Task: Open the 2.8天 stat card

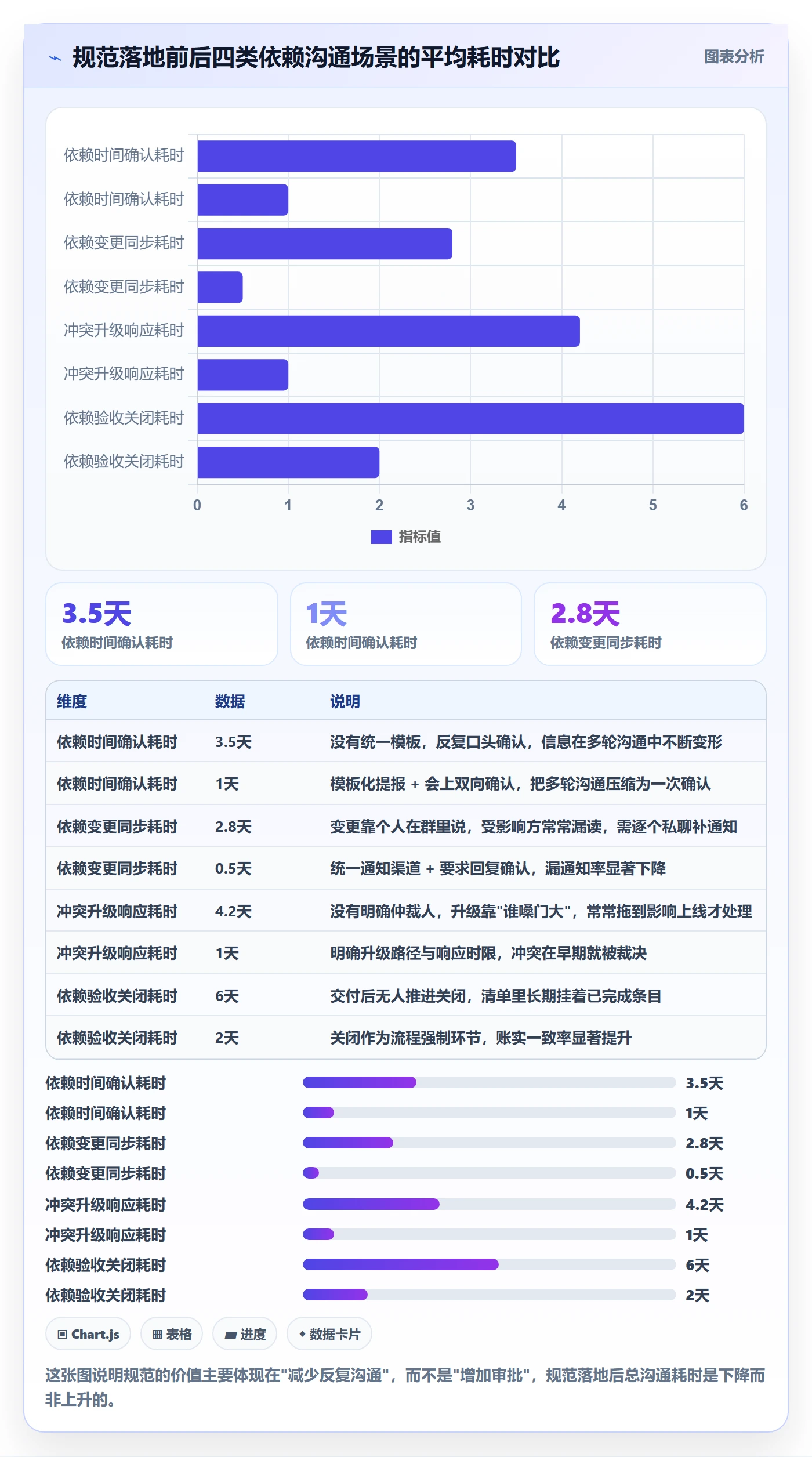Action: (650, 624)
